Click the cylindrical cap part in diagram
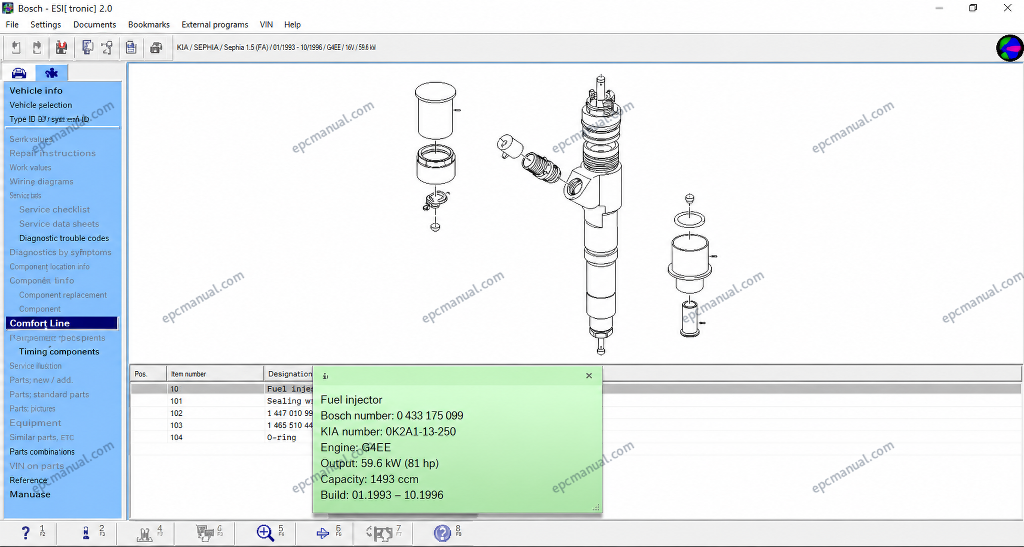Screen dimensions: 1024x547 click(x=436, y=110)
